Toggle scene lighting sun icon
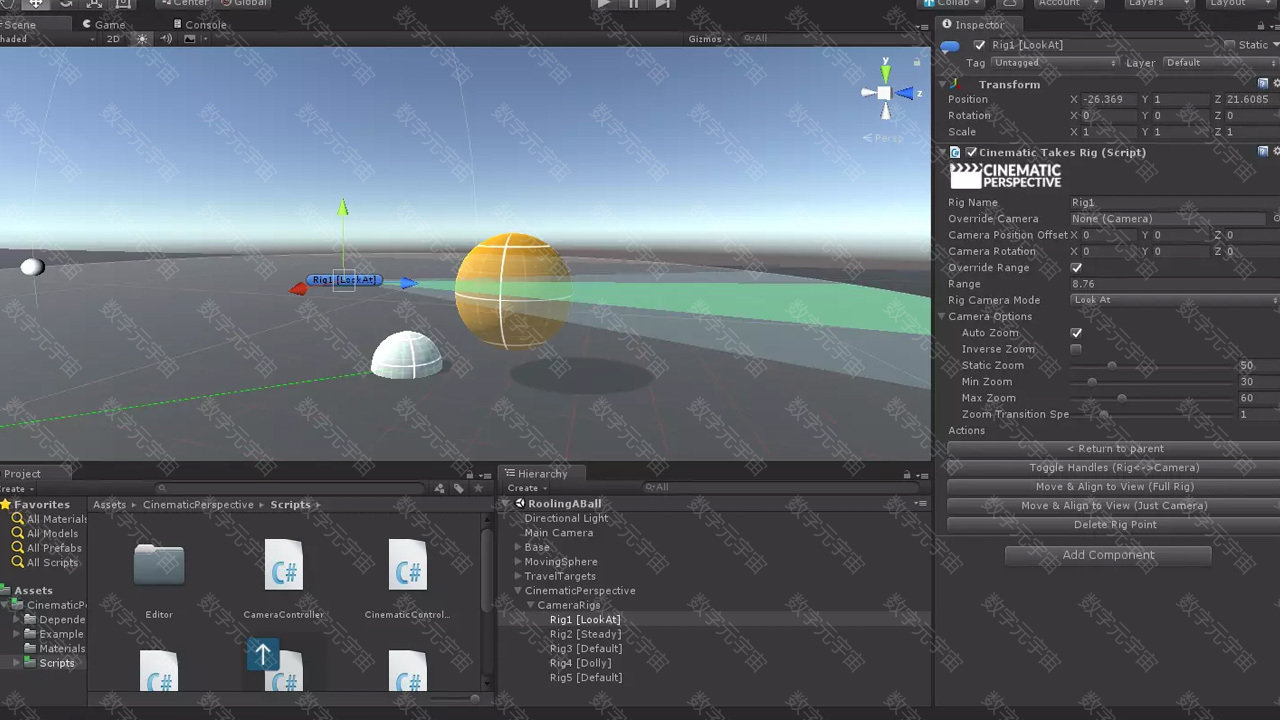The width and height of the screenshot is (1280, 720). (142, 39)
